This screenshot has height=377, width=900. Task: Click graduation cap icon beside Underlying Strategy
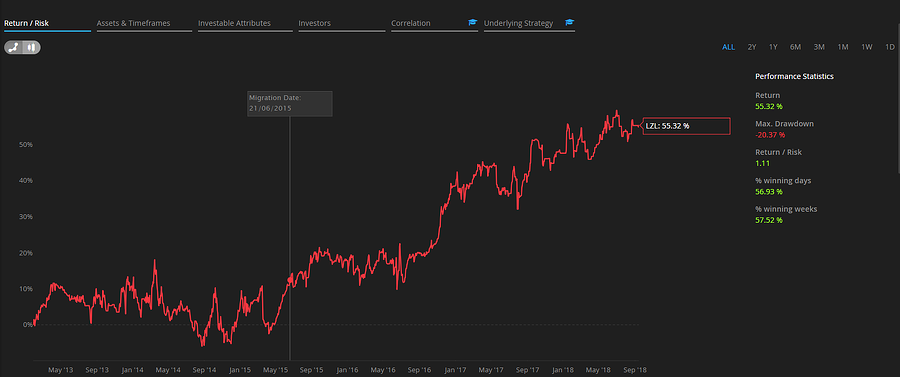pos(569,23)
